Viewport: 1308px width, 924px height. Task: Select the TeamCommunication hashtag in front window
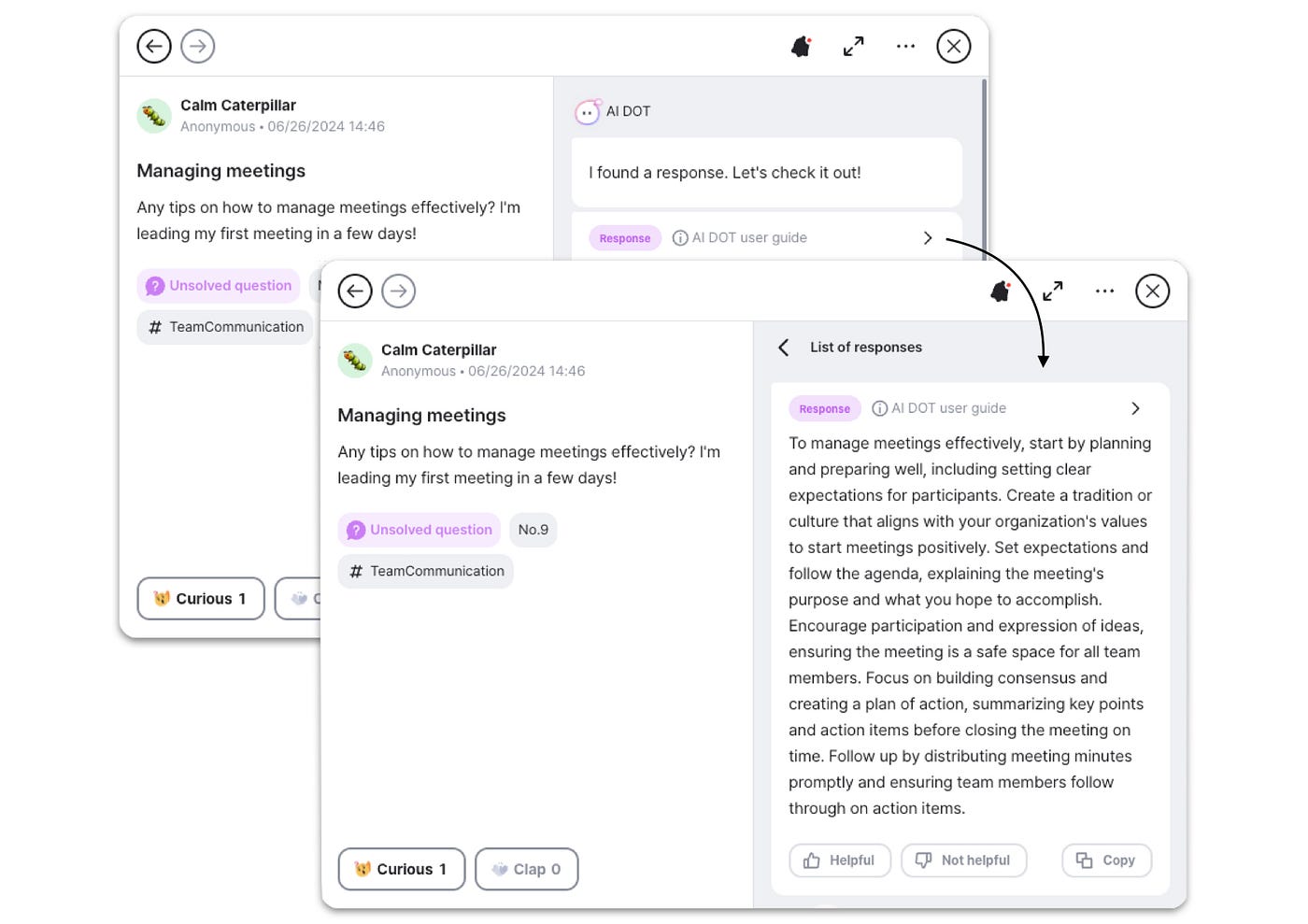point(426,572)
